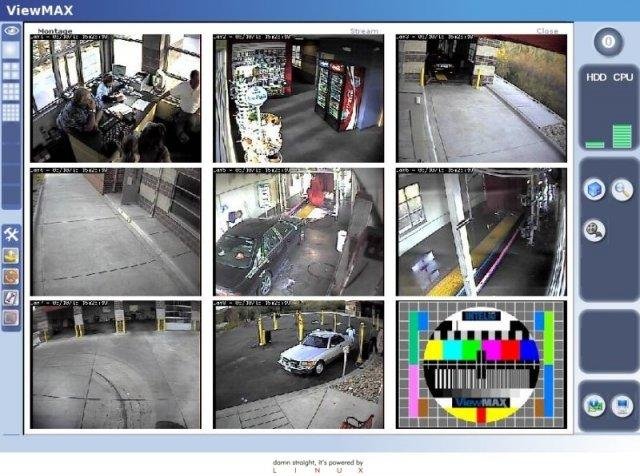Viewport: 640px width, 476px height.
Task: Click the film reel search icon
Action: tap(594, 231)
